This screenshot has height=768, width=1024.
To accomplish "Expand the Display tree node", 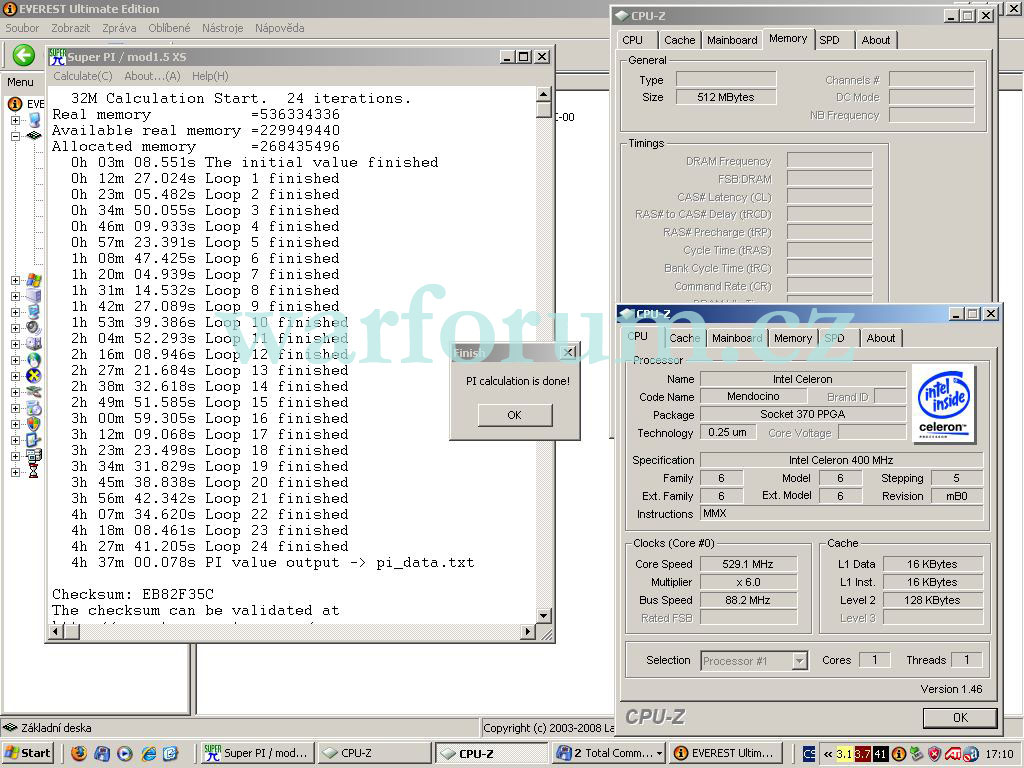I will point(15,312).
